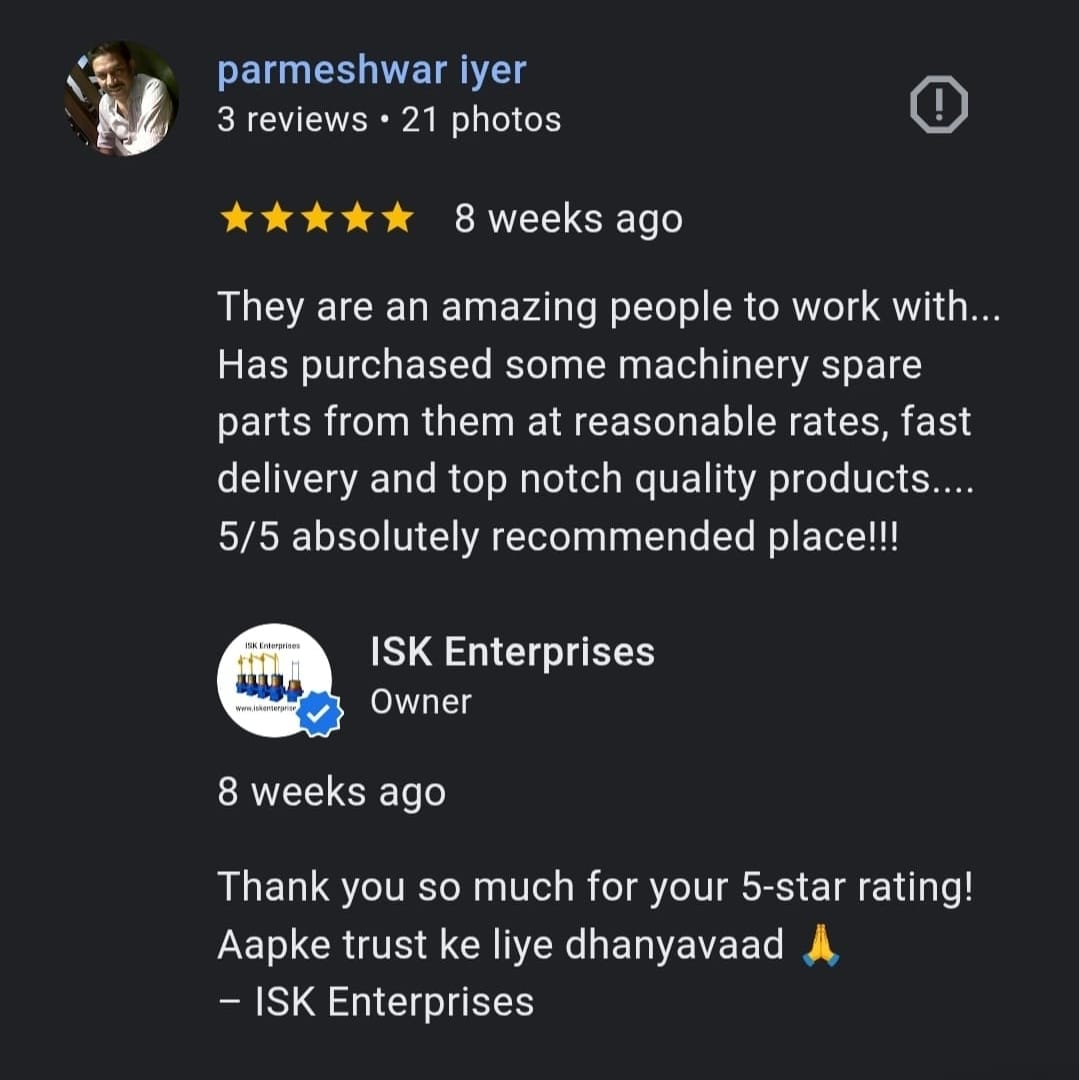The height and width of the screenshot is (1080, 1079).
Task: Click the report review flag icon
Action: [x=939, y=104]
